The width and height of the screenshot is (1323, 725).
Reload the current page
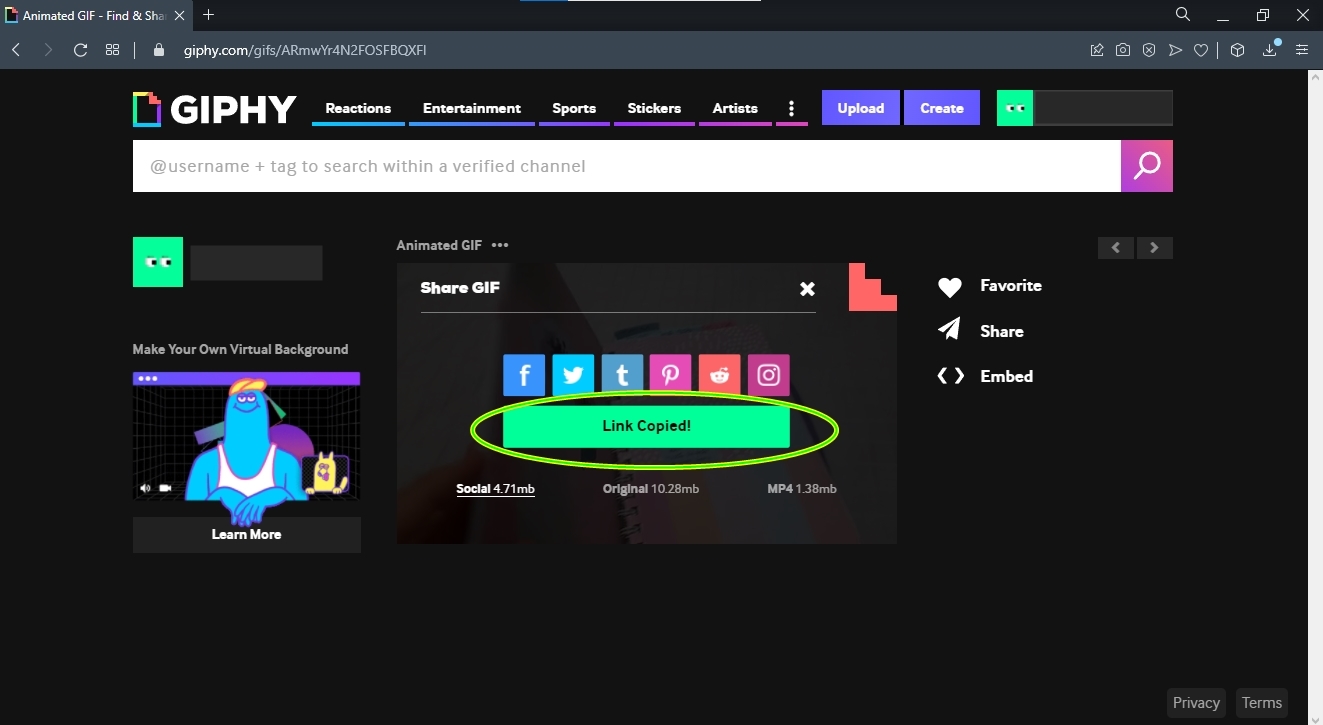(81, 50)
